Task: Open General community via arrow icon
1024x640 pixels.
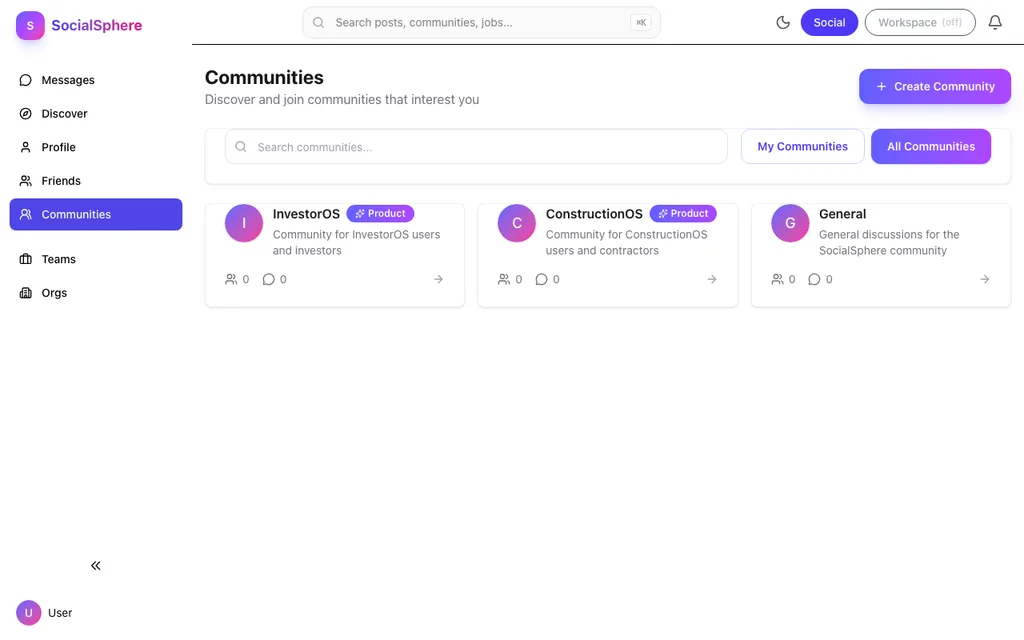Action: (x=985, y=280)
